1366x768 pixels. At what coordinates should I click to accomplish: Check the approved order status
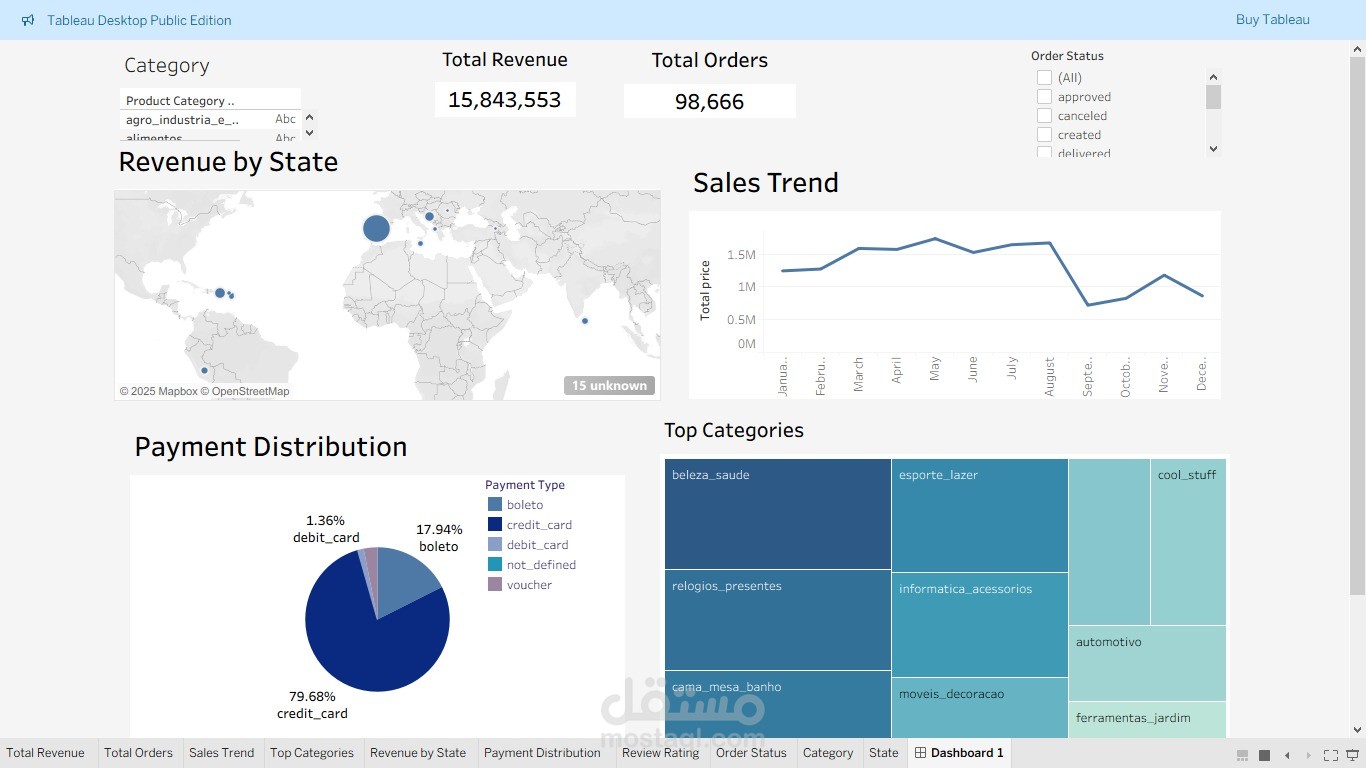tap(1044, 96)
